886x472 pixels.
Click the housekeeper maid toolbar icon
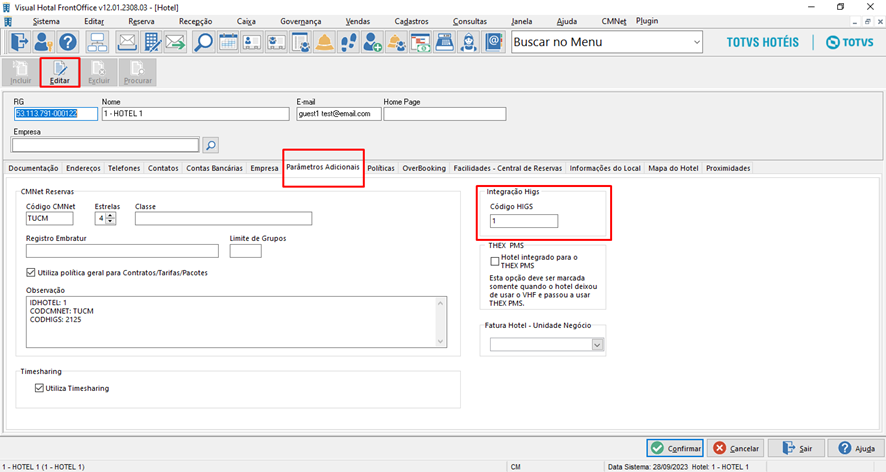point(468,42)
